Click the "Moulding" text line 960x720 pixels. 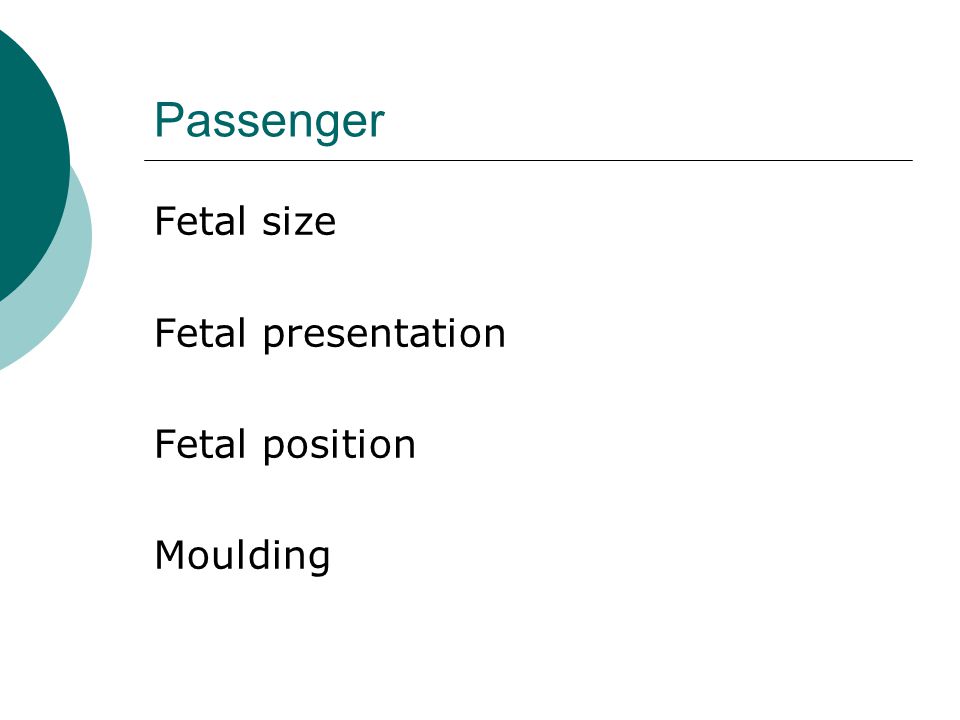[242, 557]
